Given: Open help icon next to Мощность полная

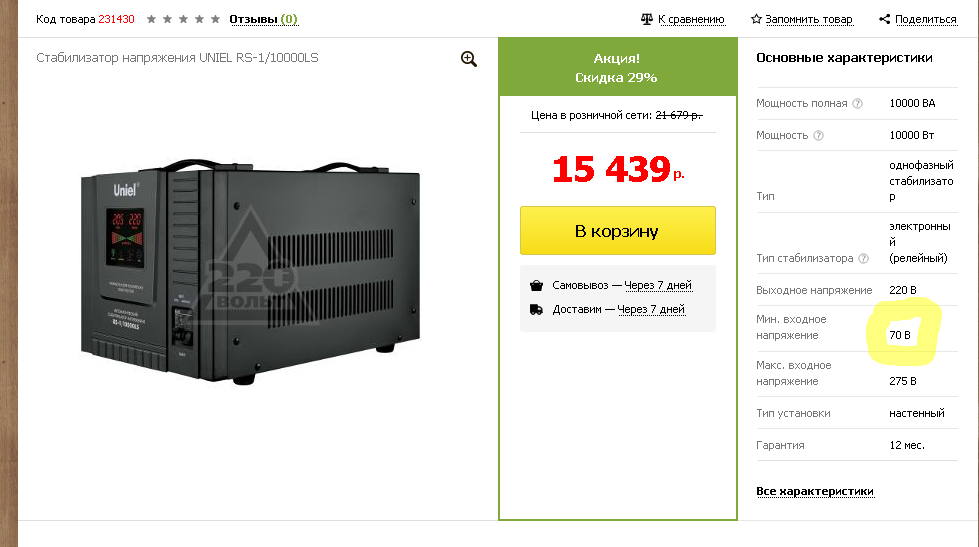Looking at the screenshot, I should tap(857, 104).
